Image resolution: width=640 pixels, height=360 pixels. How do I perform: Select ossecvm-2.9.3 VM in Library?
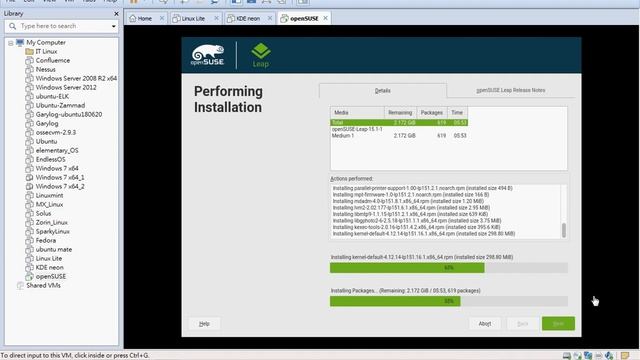pyautogui.click(x=56, y=132)
